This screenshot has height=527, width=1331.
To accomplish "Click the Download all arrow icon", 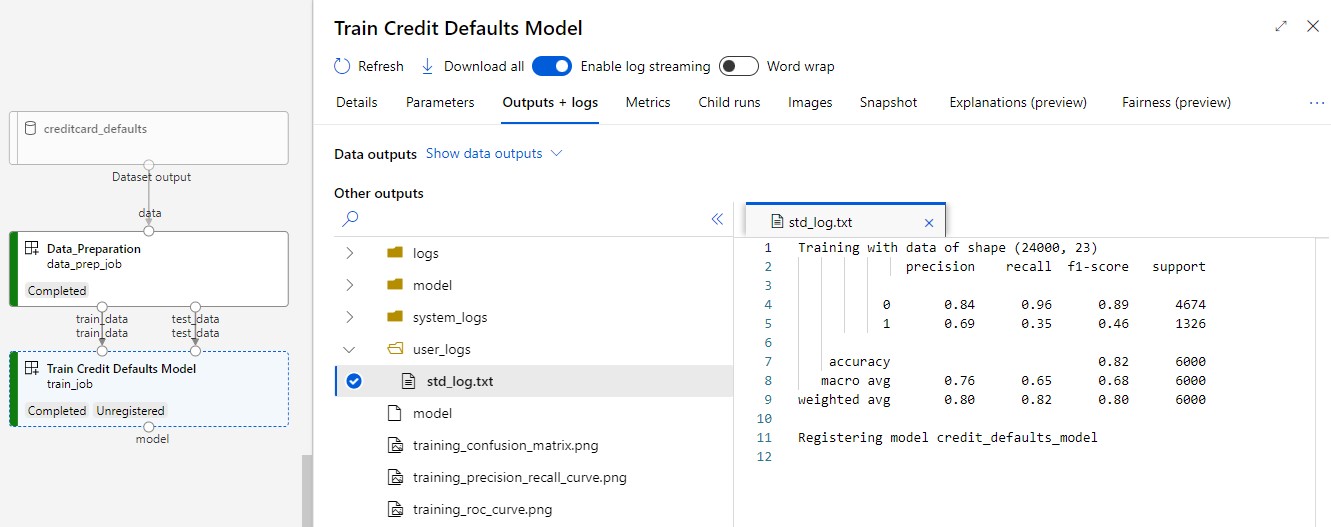I will 427,66.
